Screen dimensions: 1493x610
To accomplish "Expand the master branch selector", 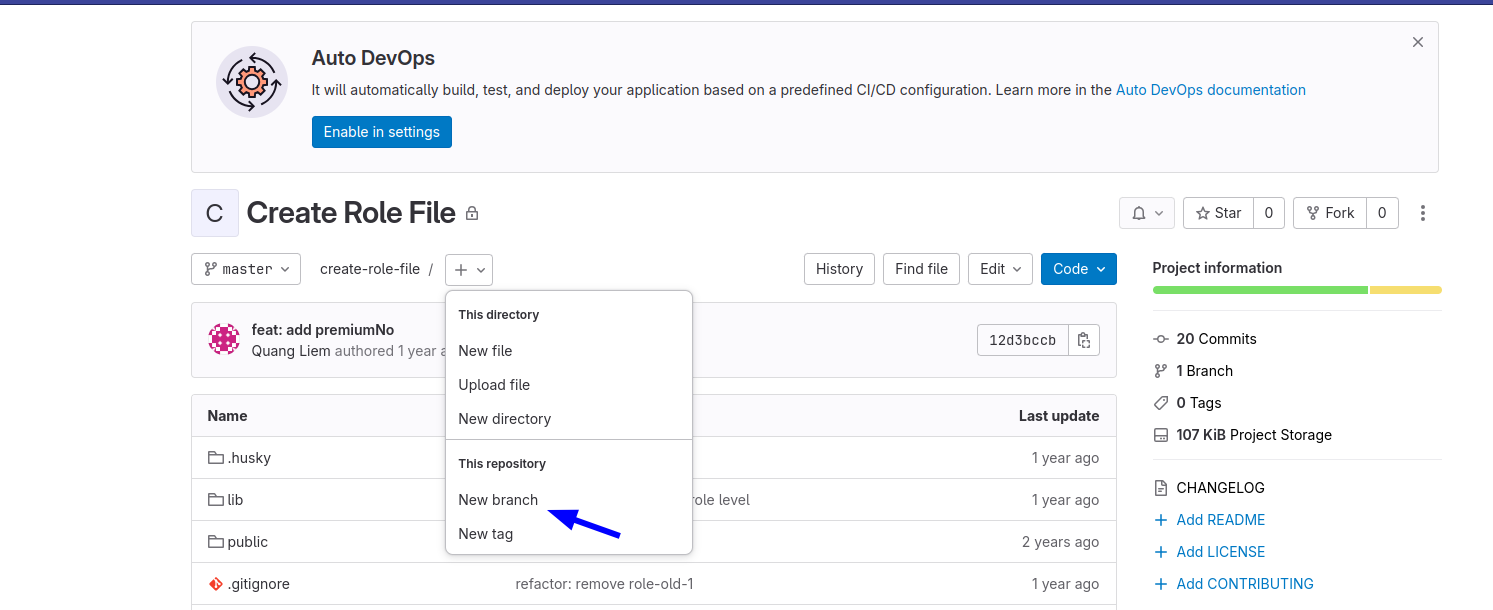I will click(x=246, y=269).
